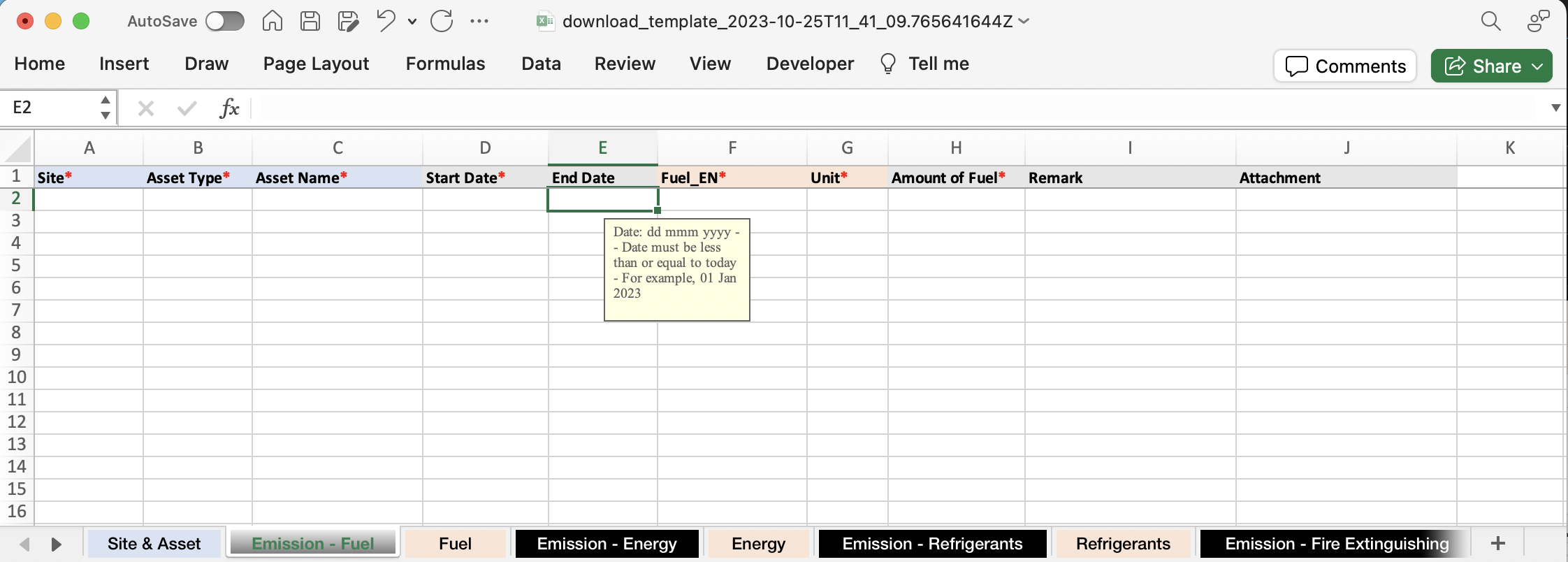Click the Save icon
The height and width of the screenshot is (562, 1568).
[310, 21]
